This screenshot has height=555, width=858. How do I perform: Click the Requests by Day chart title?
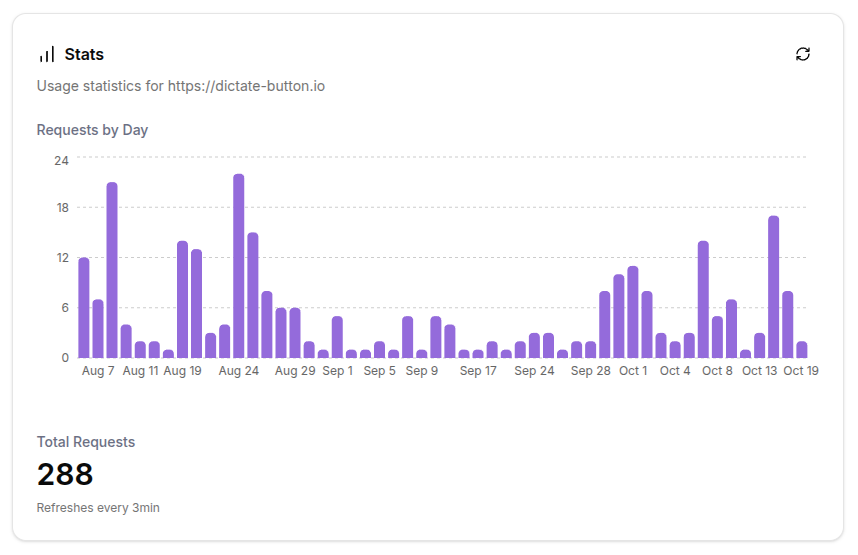point(92,130)
